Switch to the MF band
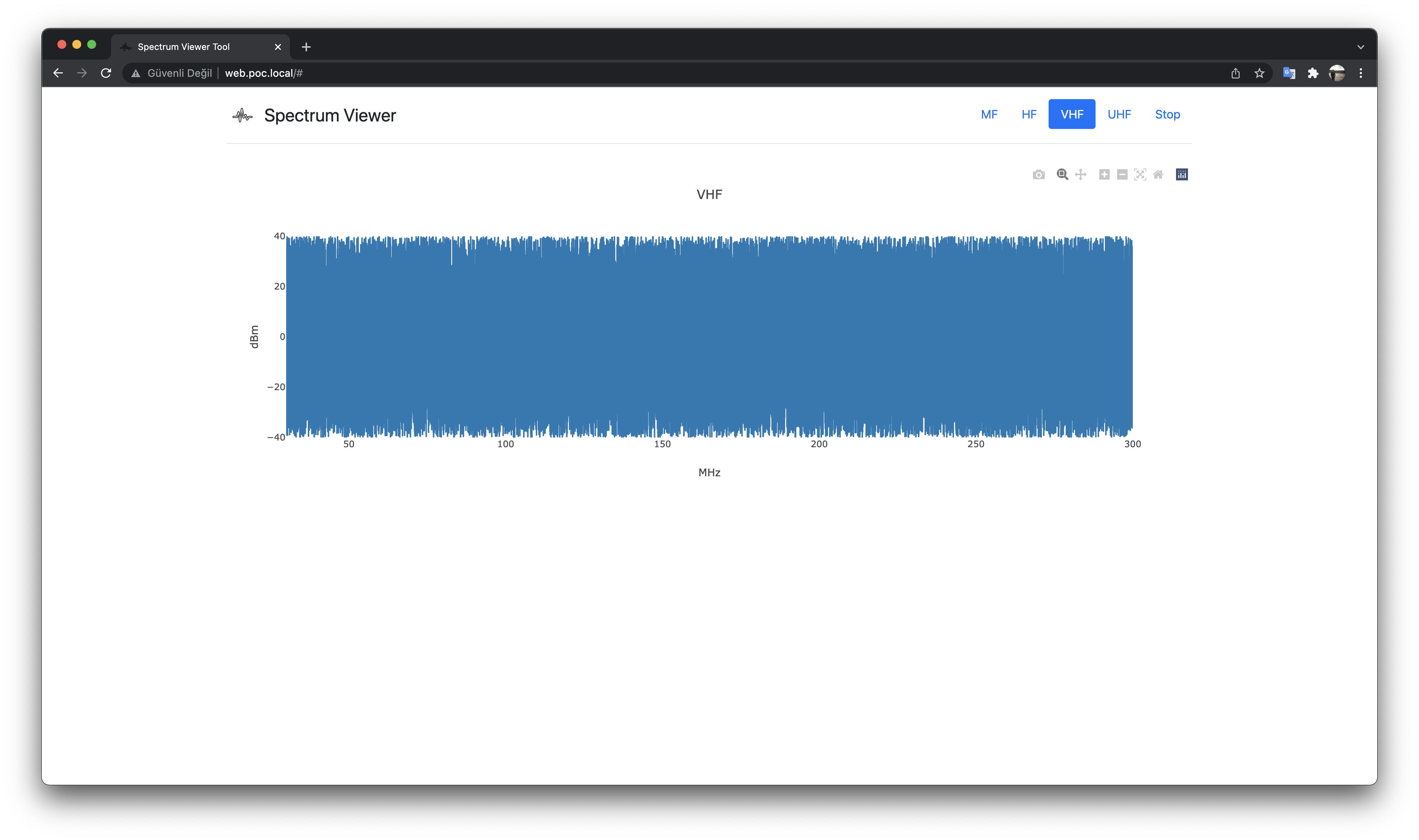 click(989, 114)
